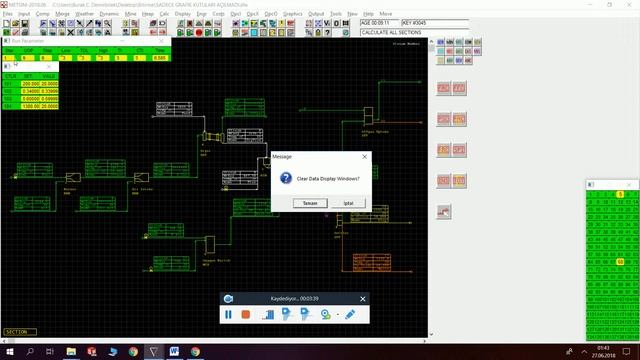Click the pencil annotate icon in recorder
This screenshot has width=640, height=360.
350,314
